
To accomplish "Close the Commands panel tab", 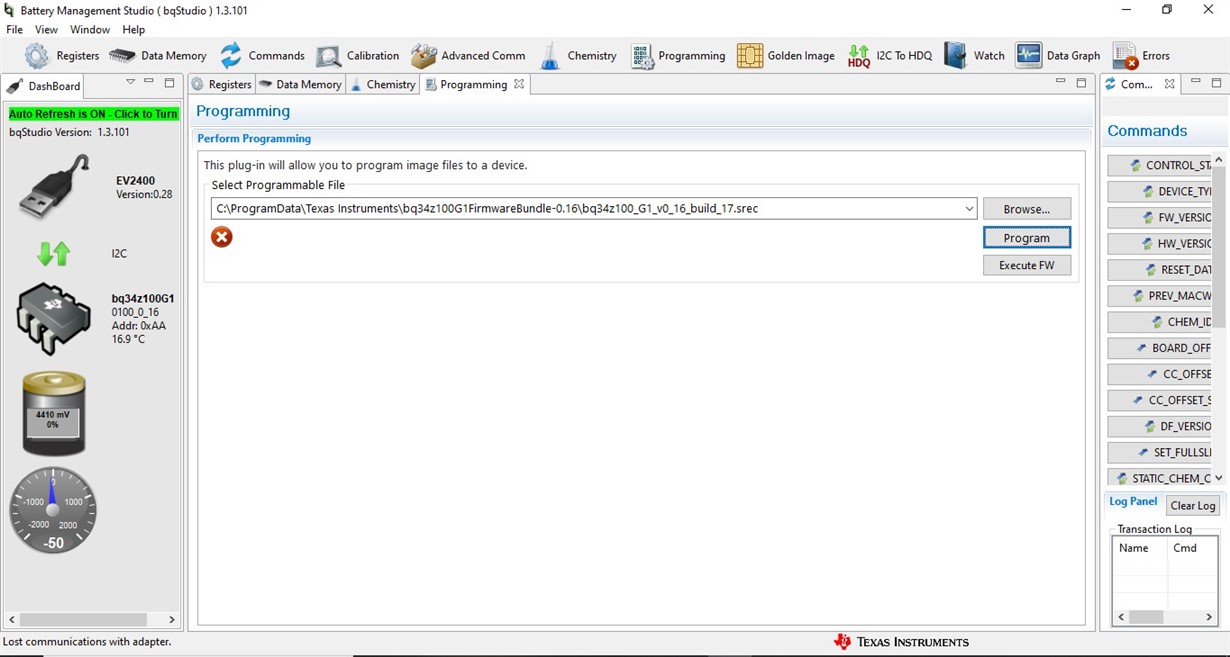I will [1169, 84].
